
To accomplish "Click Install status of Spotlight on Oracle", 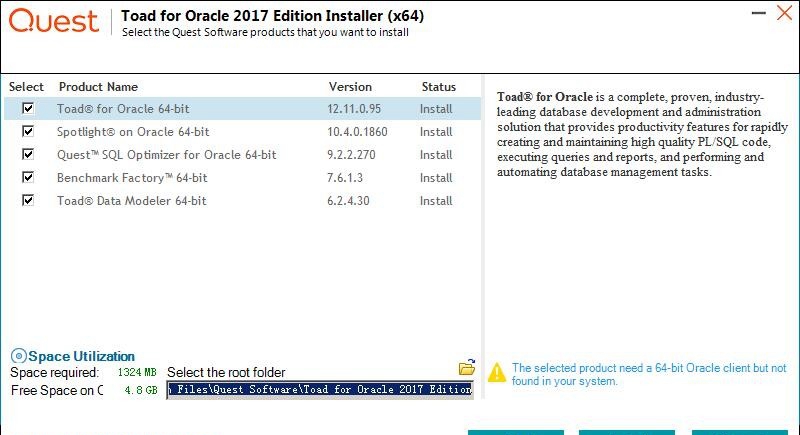I will 436,132.
